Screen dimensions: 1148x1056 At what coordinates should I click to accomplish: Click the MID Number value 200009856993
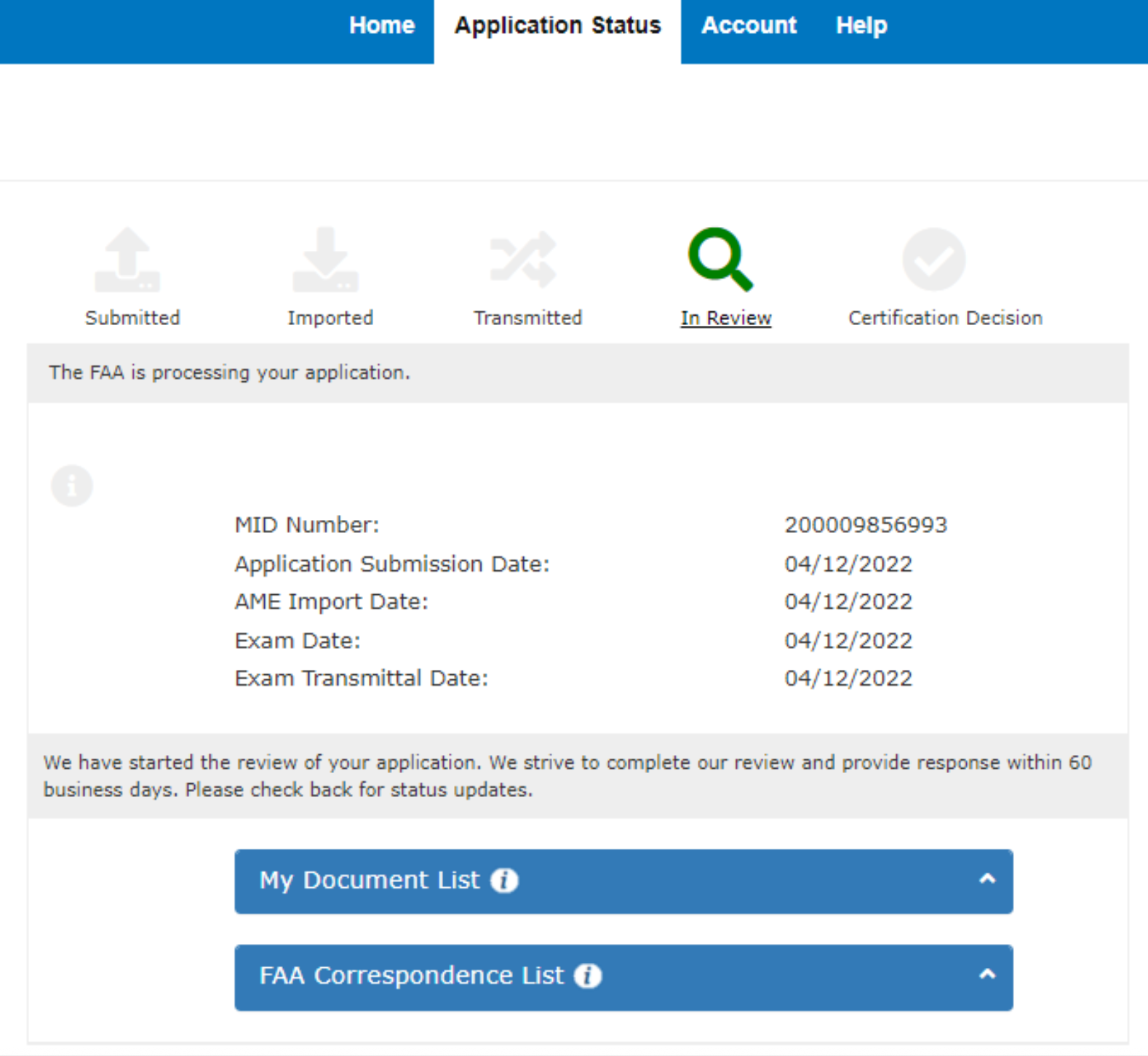coord(865,525)
